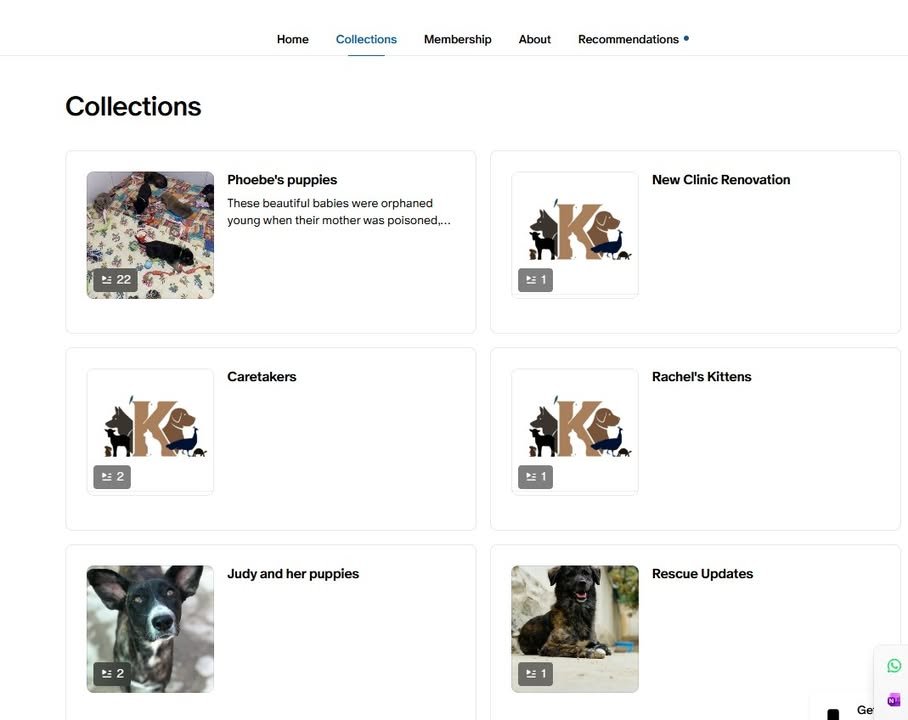Viewport: 908px width, 720px height.
Task: Open the Recommendations tab
Action: click(x=628, y=39)
